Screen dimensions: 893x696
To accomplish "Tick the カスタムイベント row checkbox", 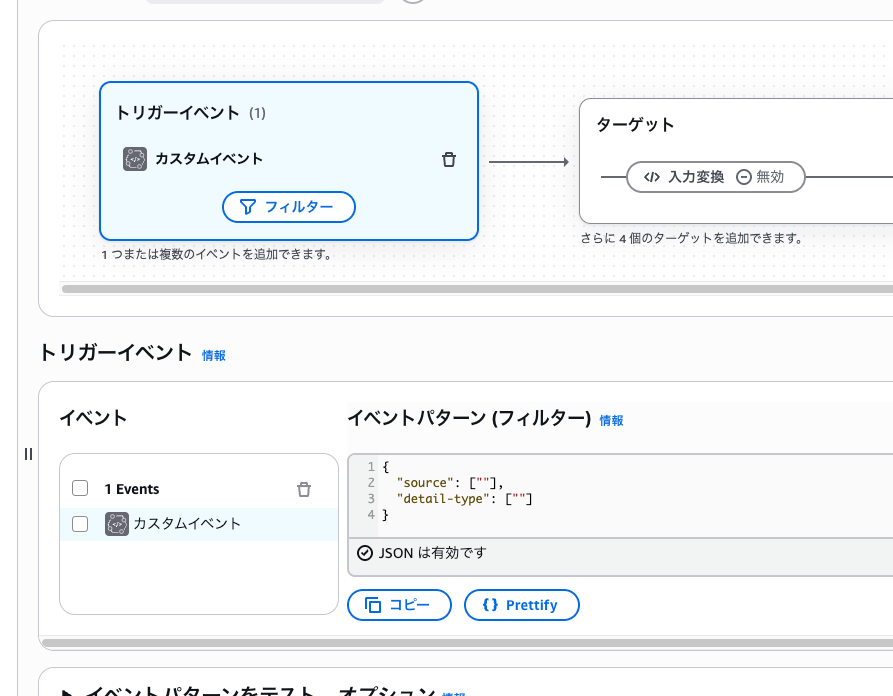I will (80, 523).
